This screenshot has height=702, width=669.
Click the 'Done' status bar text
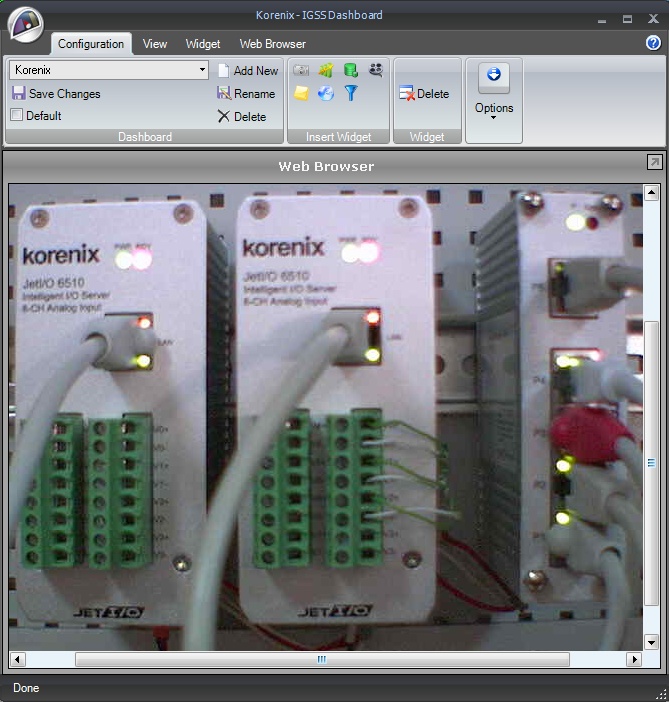(x=26, y=688)
